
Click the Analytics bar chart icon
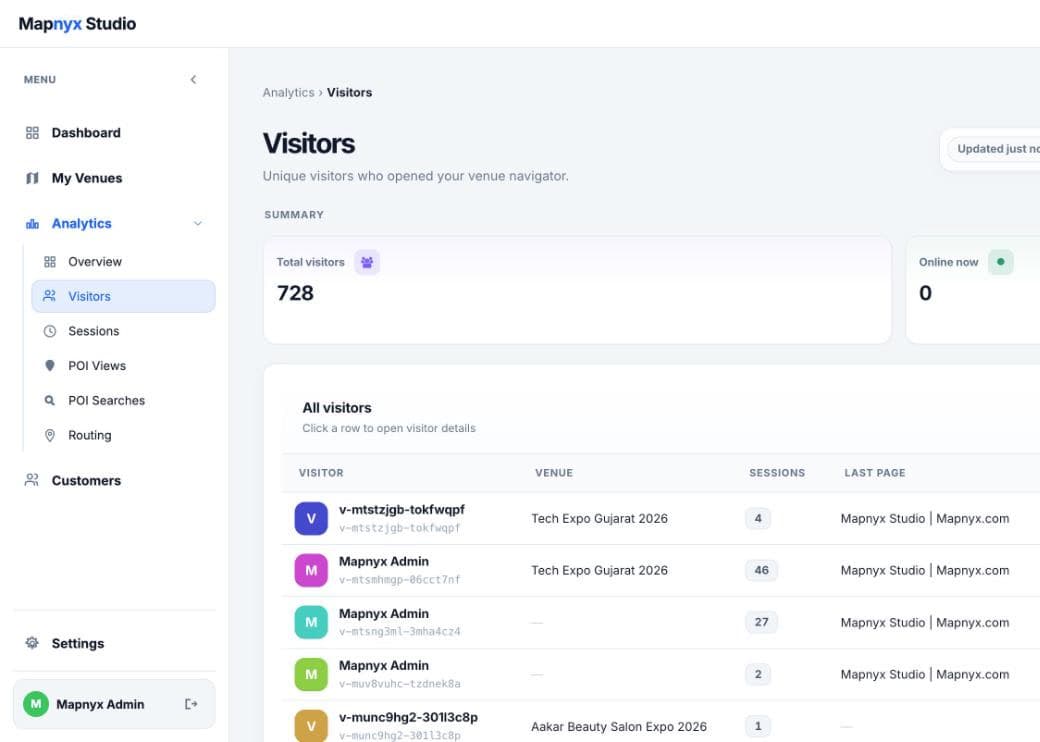(x=32, y=223)
